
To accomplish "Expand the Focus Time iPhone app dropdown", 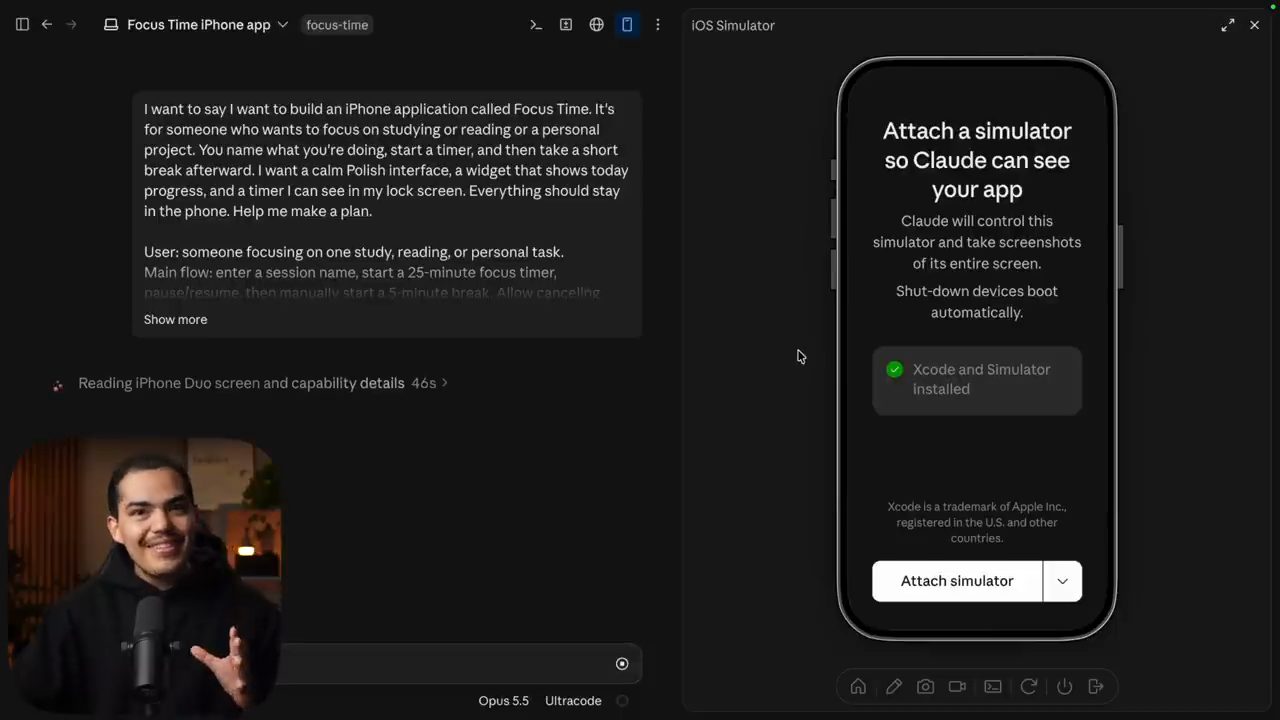I will click(283, 25).
